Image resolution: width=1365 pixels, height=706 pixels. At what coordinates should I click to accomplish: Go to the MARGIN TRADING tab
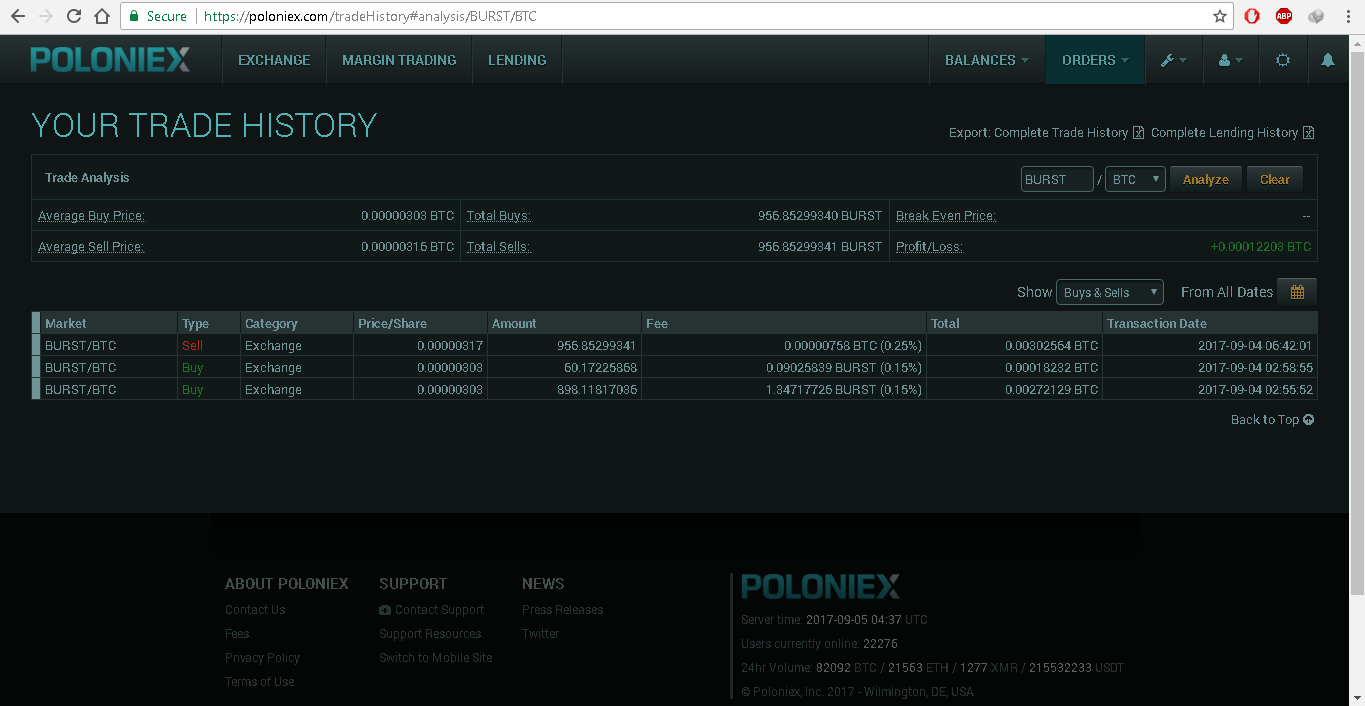399,60
